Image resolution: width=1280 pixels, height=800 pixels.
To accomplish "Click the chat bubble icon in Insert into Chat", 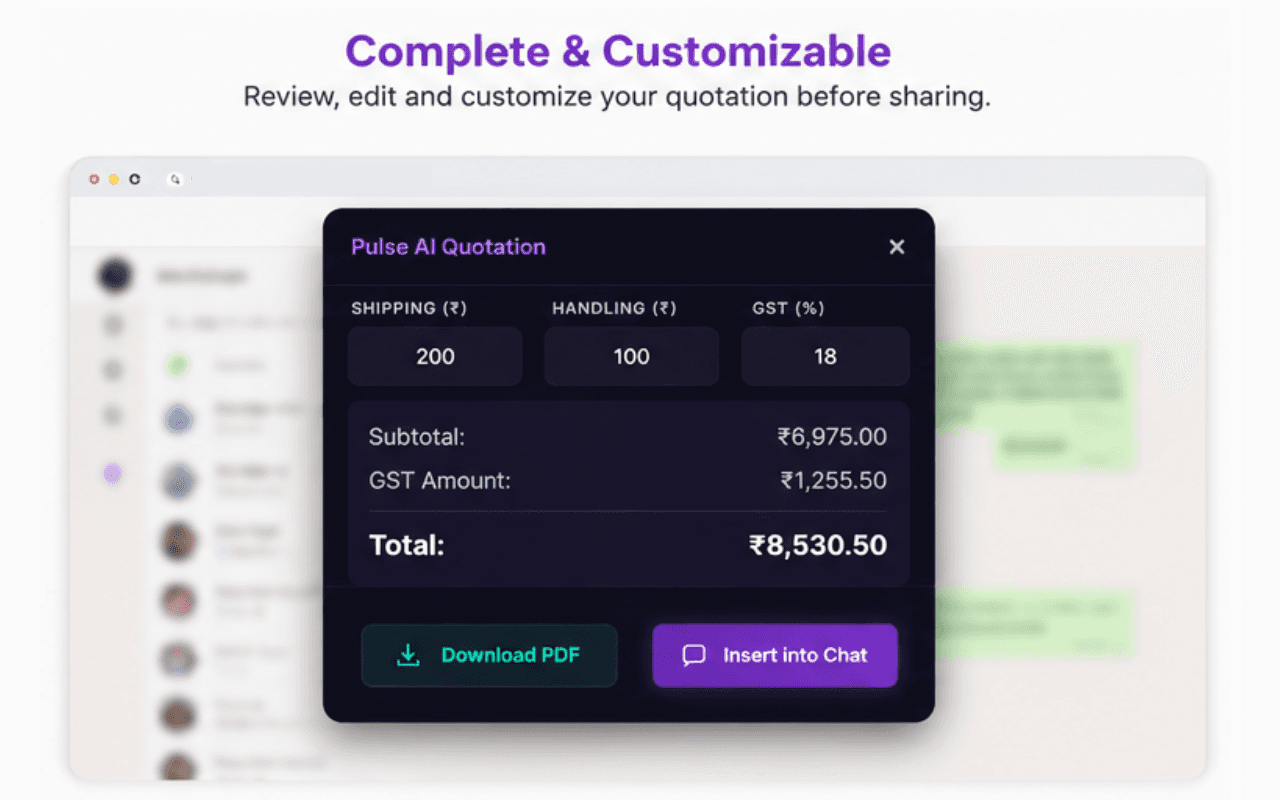I will 694,655.
